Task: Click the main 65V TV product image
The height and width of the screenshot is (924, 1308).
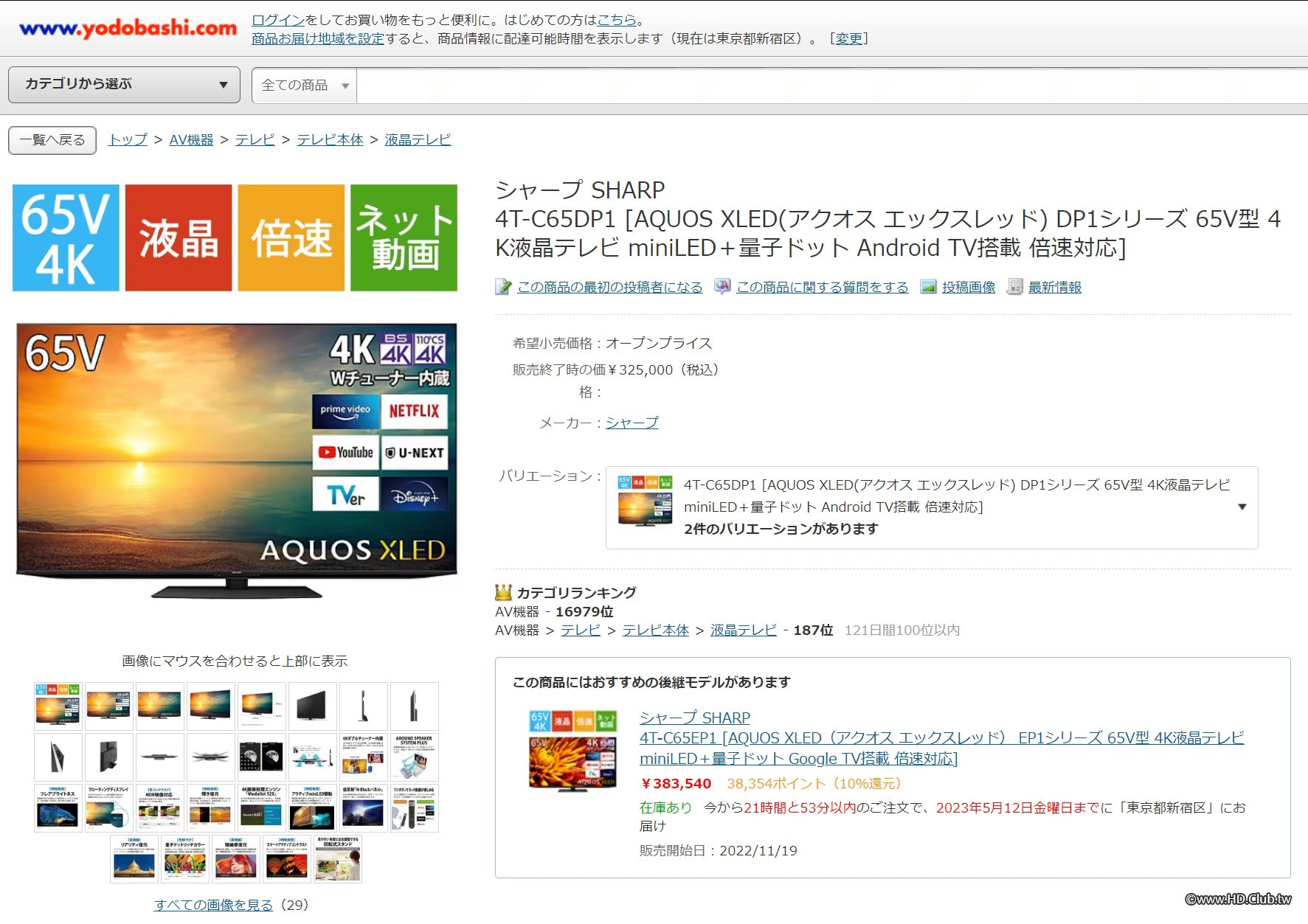Action: pyautogui.click(x=237, y=459)
